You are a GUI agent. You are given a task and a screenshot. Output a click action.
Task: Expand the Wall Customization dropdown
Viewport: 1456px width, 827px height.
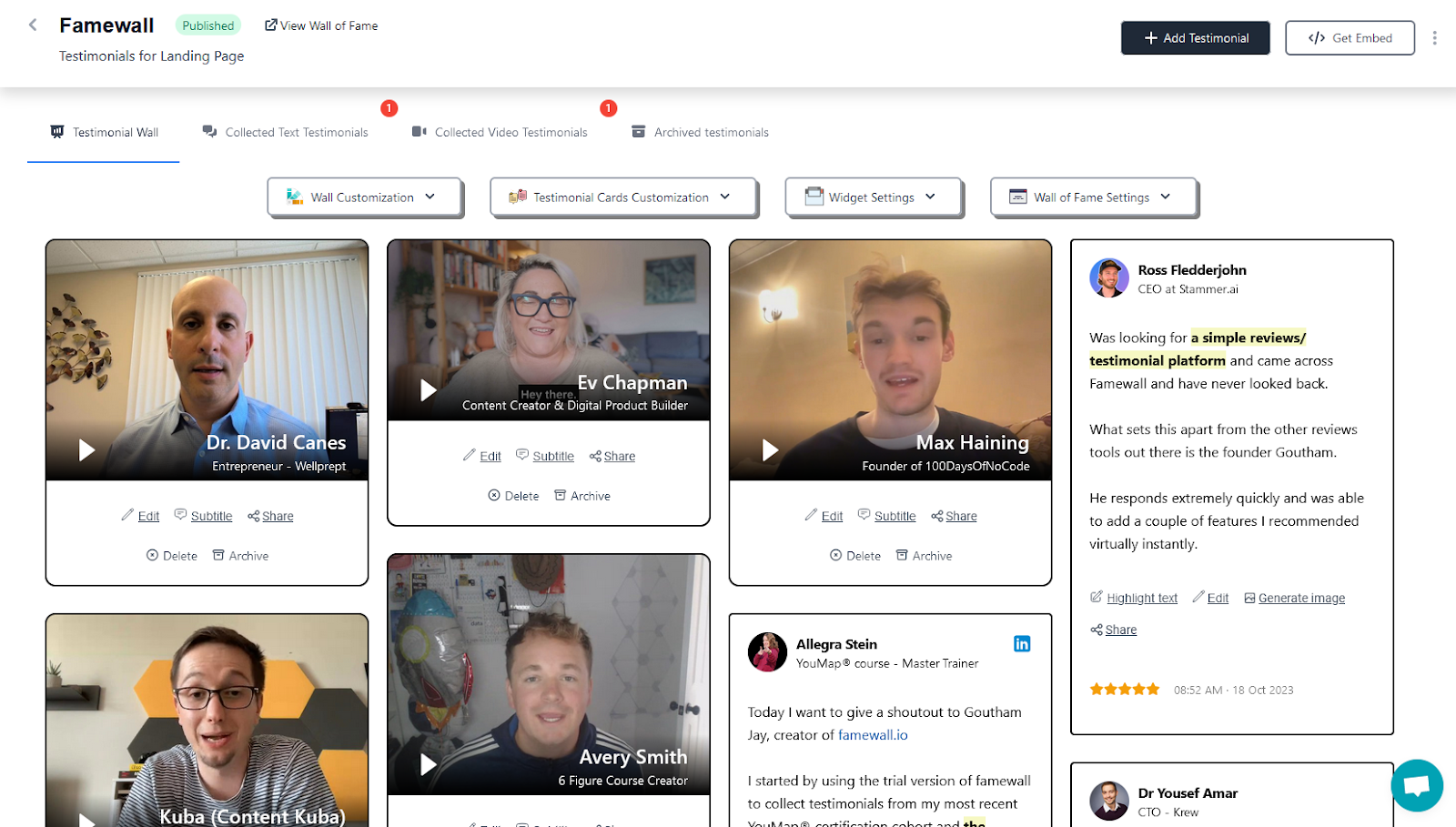pos(364,197)
